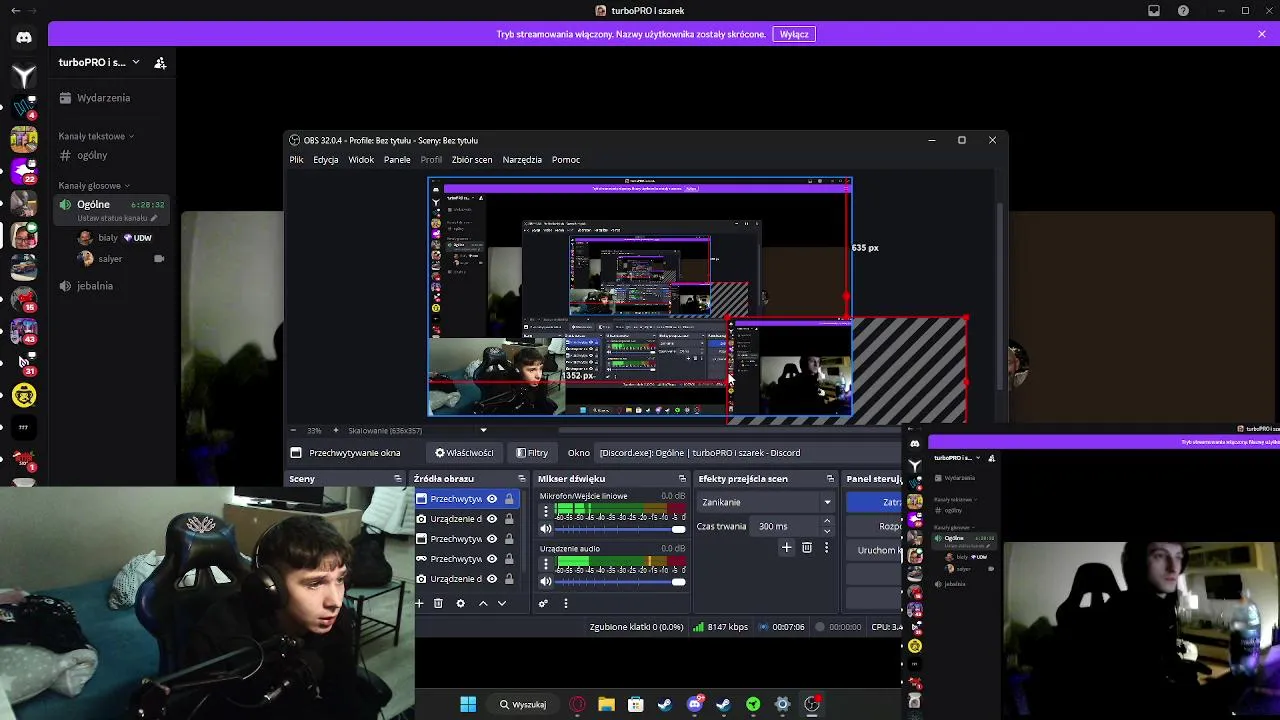Click the Filtry button
Viewport: 1280px width, 720px height.
532,453
